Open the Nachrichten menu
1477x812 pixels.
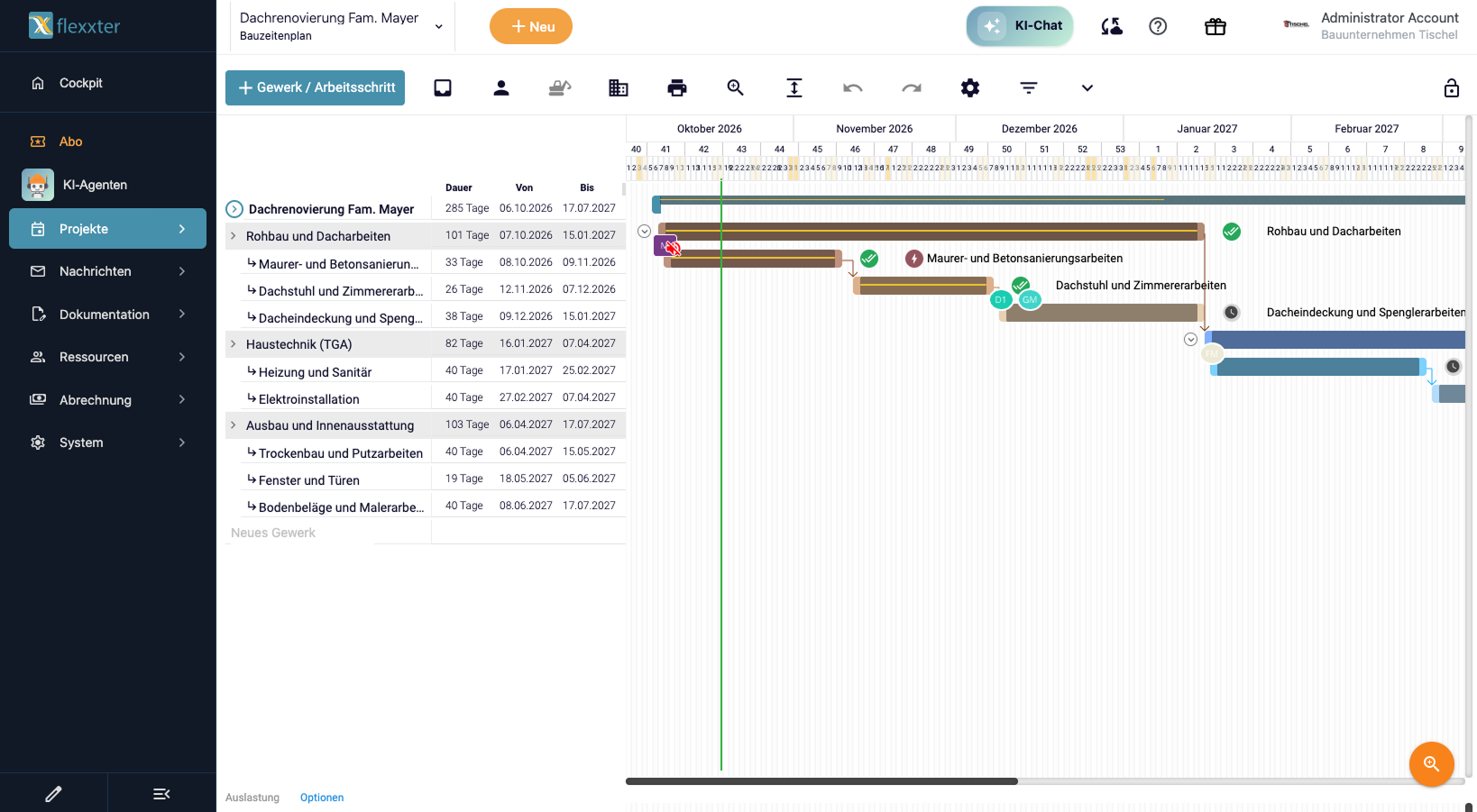107,271
